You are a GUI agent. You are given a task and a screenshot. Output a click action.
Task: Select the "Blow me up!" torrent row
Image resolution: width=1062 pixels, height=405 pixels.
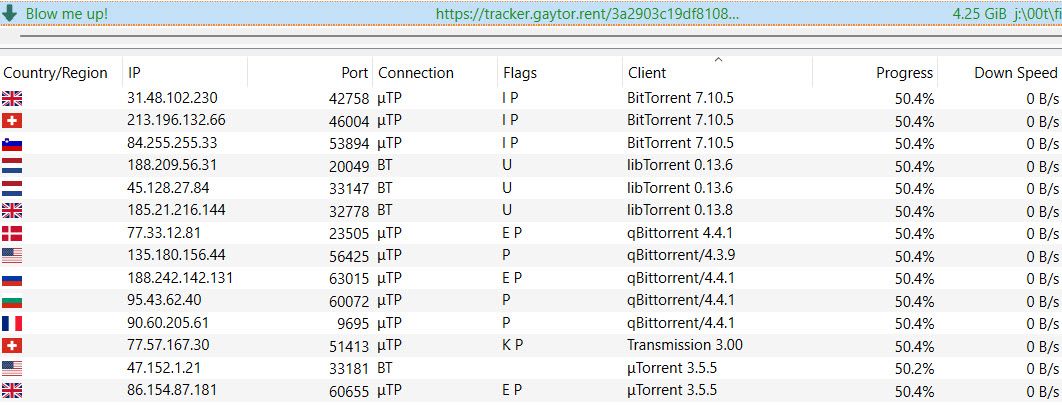coord(66,15)
